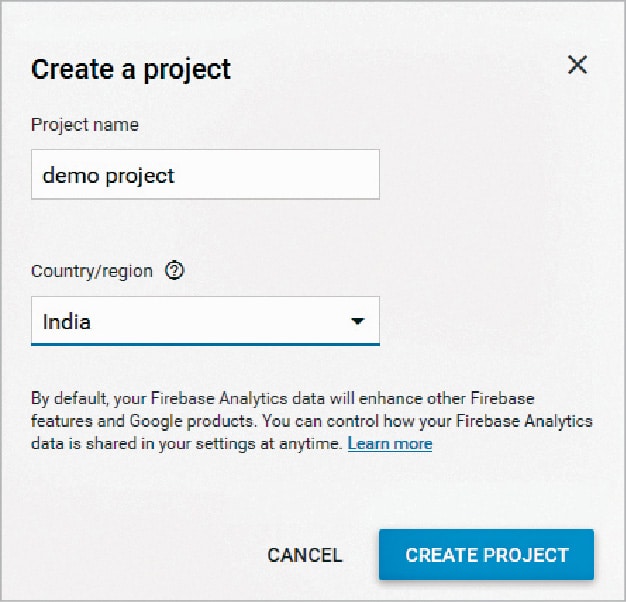Click the "demo project" text in name field

pos(108,176)
